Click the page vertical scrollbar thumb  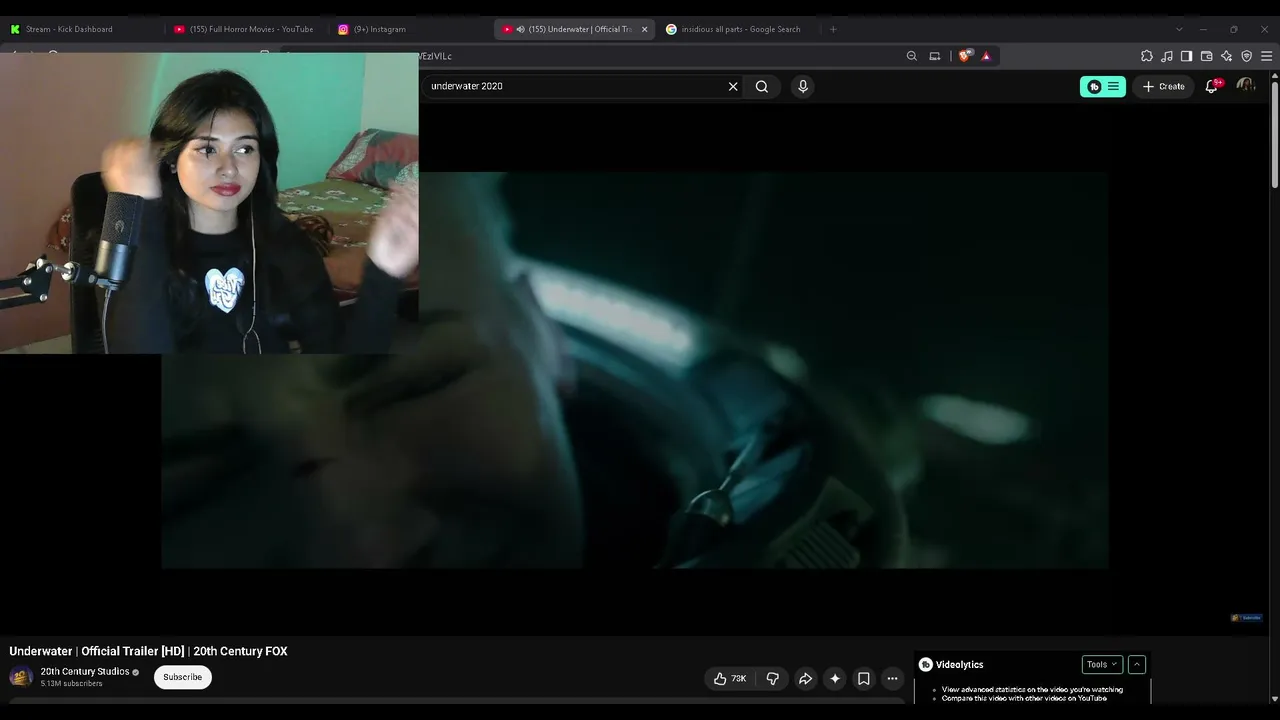click(1274, 133)
